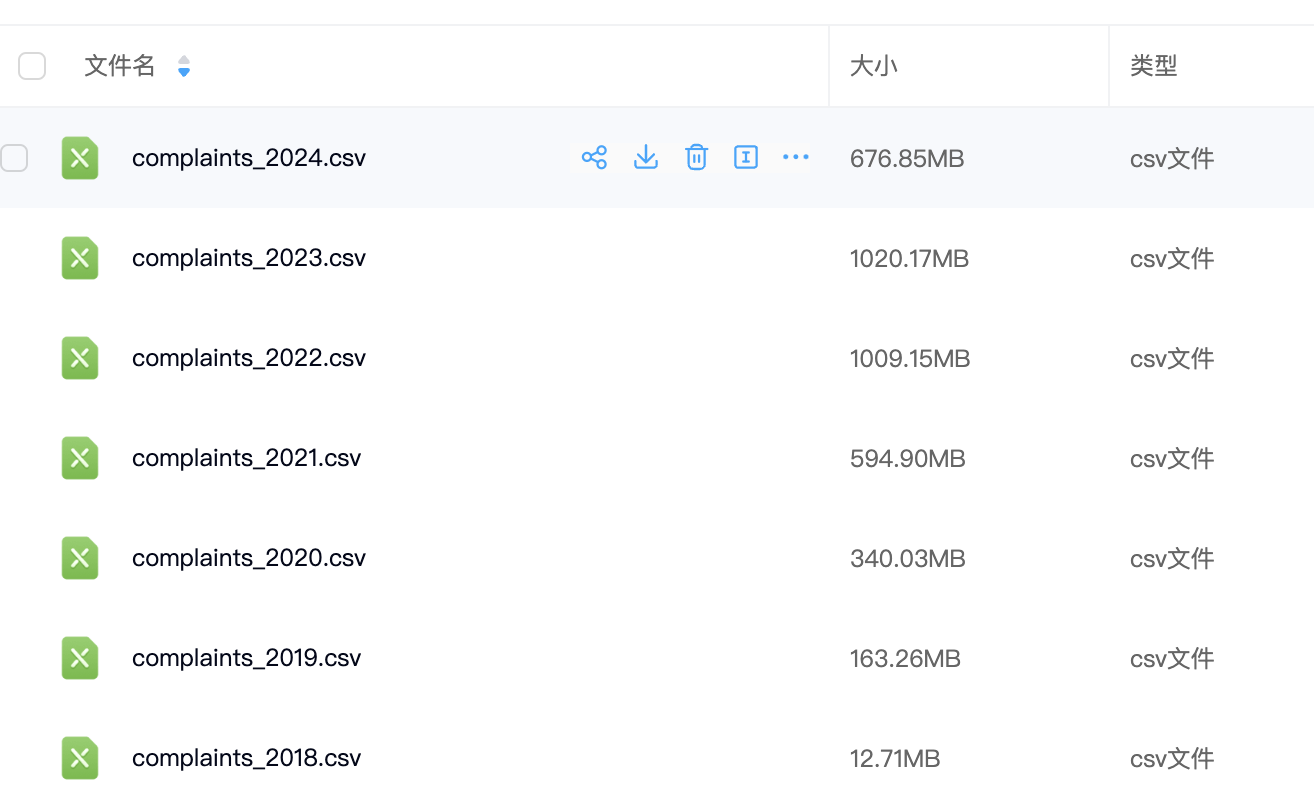Click the complaints_2021.csv file icon

(80, 458)
